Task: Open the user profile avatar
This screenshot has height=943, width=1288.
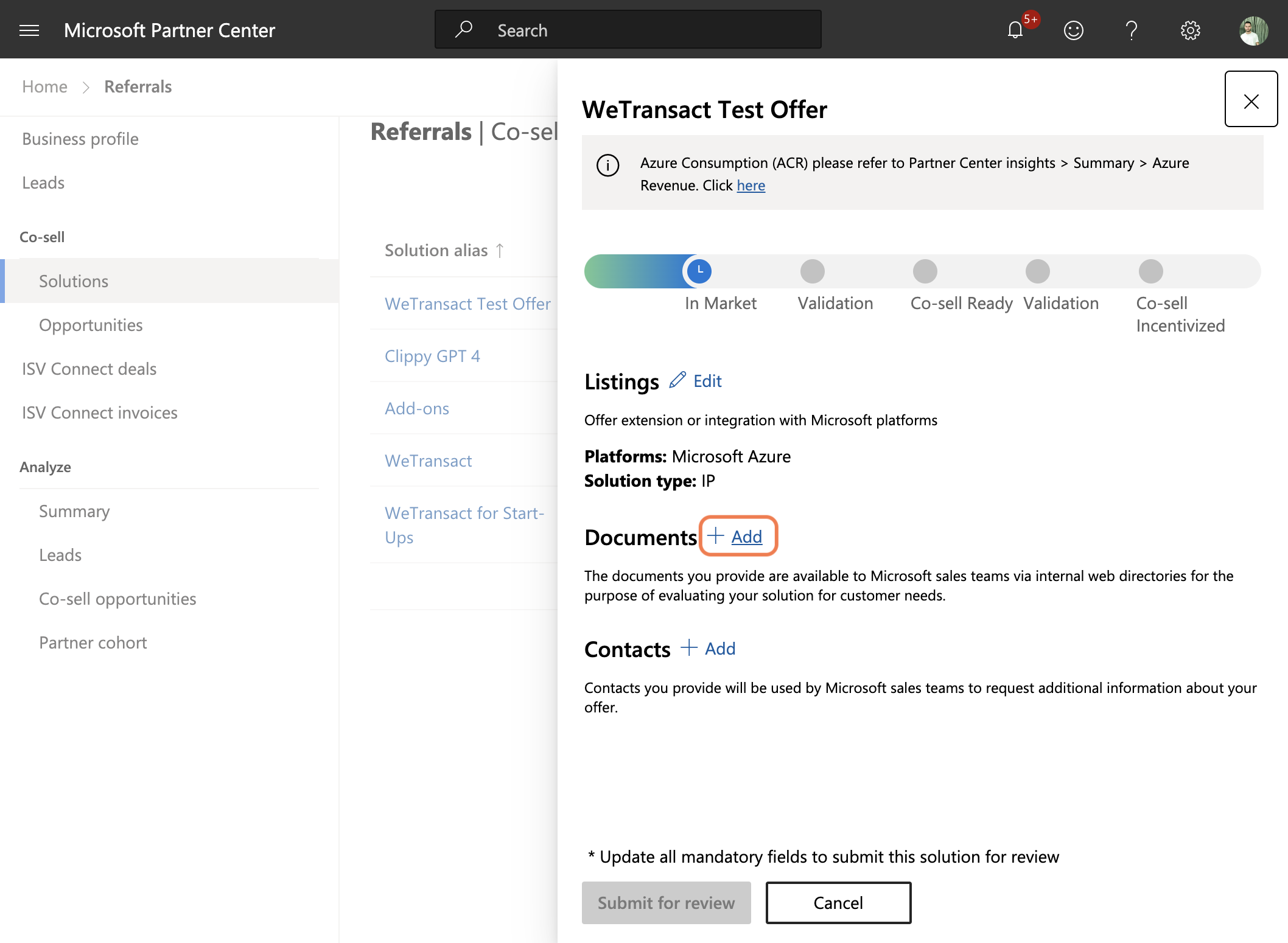Action: coord(1253,30)
